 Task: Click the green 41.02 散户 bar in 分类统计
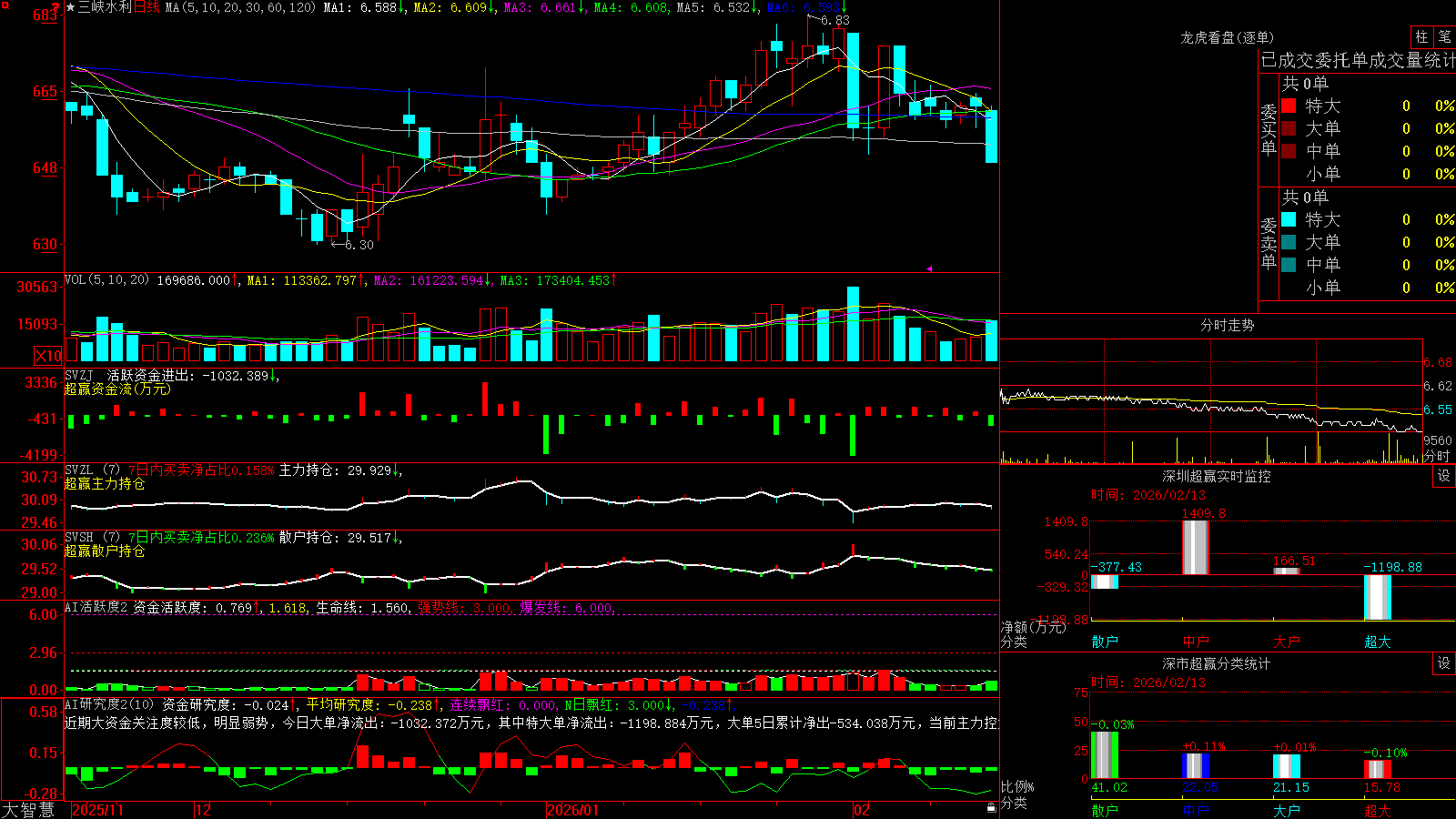click(x=1105, y=755)
